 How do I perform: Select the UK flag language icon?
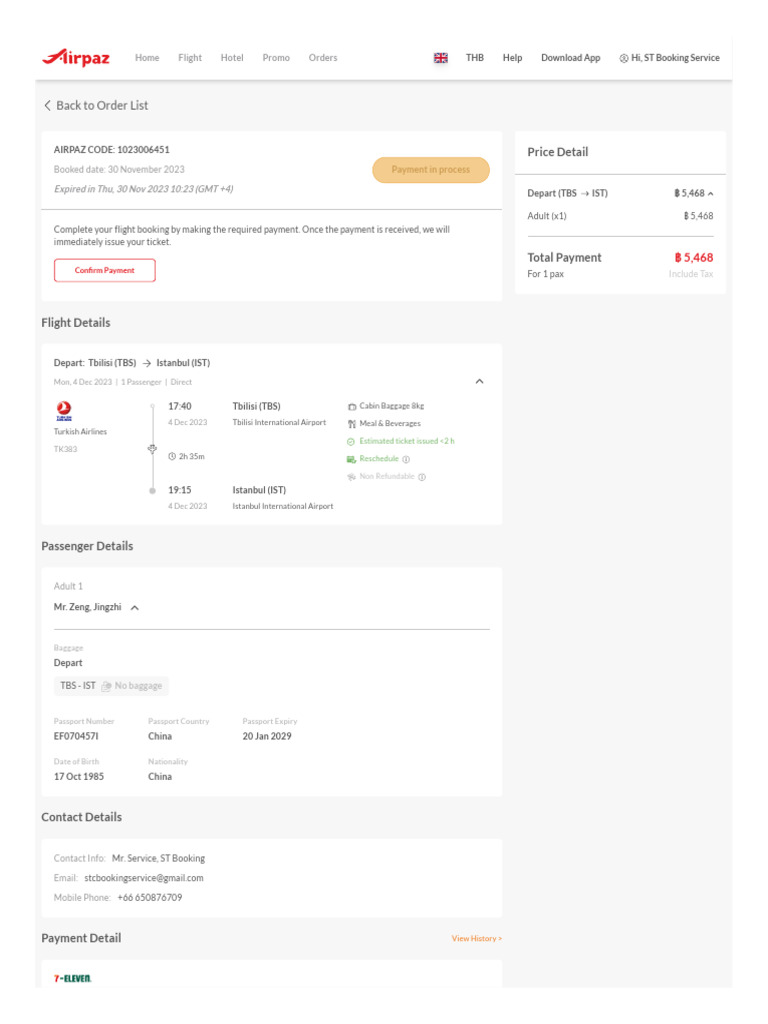click(x=441, y=58)
